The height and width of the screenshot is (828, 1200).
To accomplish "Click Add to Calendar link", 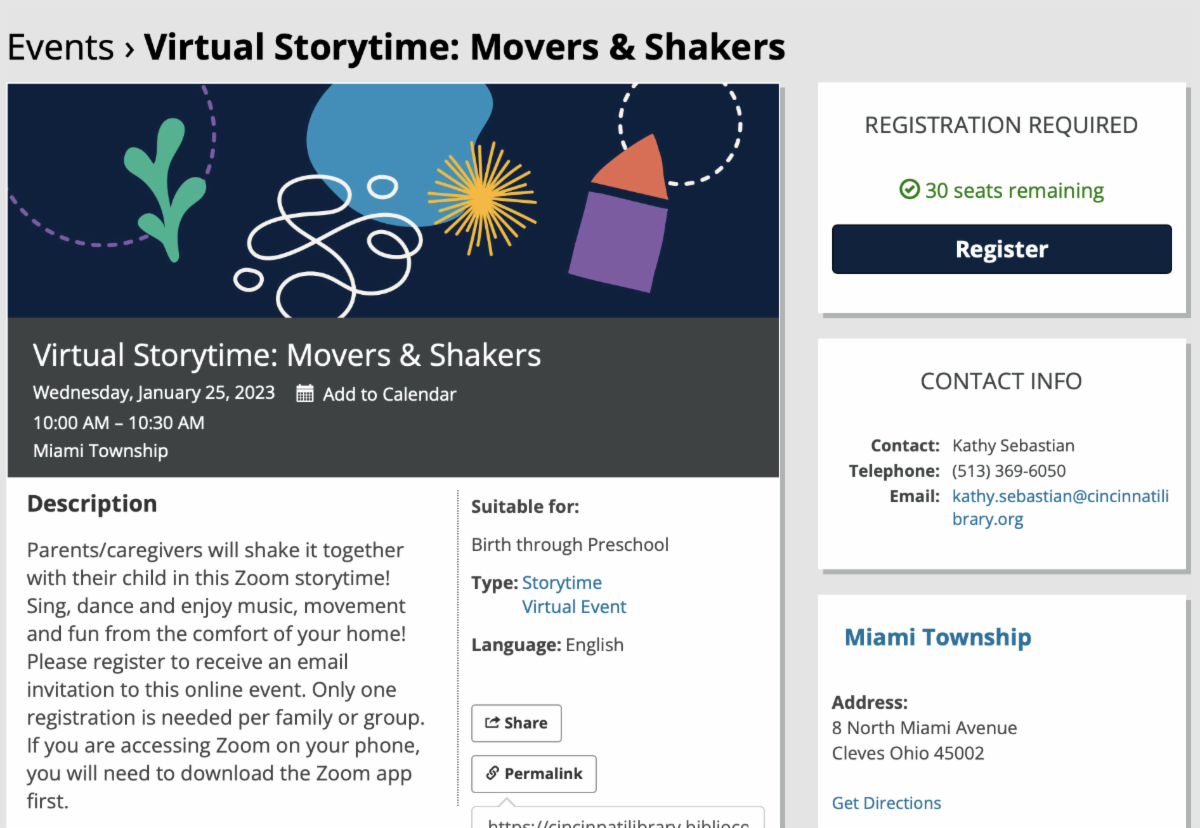I will 389,394.
